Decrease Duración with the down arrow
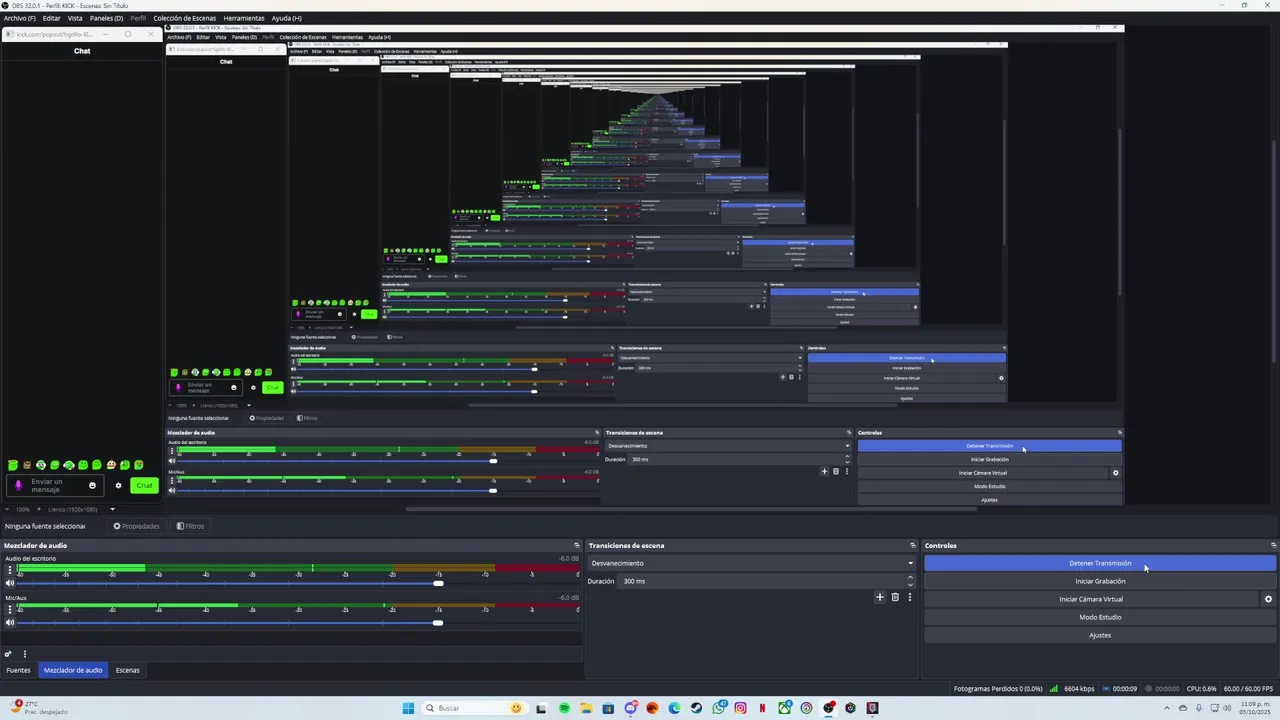 point(910,585)
